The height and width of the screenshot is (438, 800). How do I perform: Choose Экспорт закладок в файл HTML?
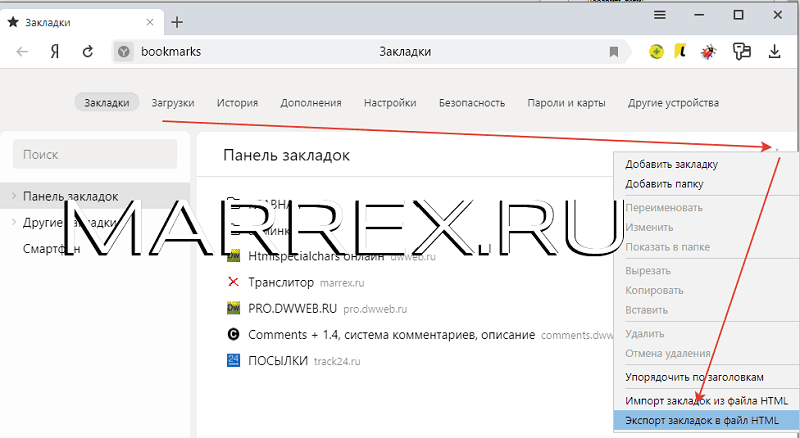(x=707, y=421)
